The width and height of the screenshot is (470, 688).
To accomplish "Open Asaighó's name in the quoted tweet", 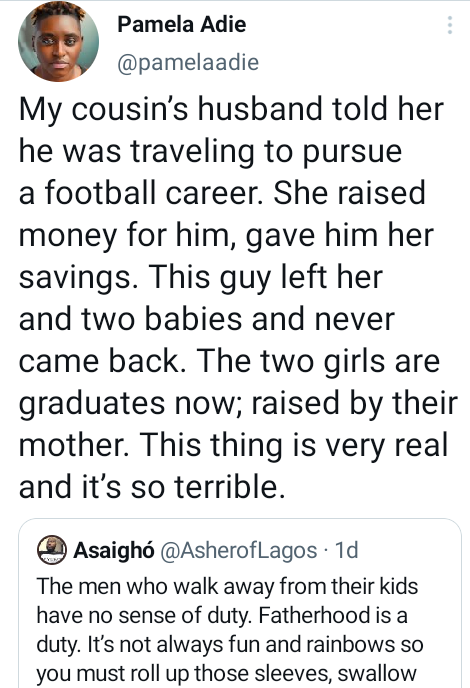I will click(114, 550).
